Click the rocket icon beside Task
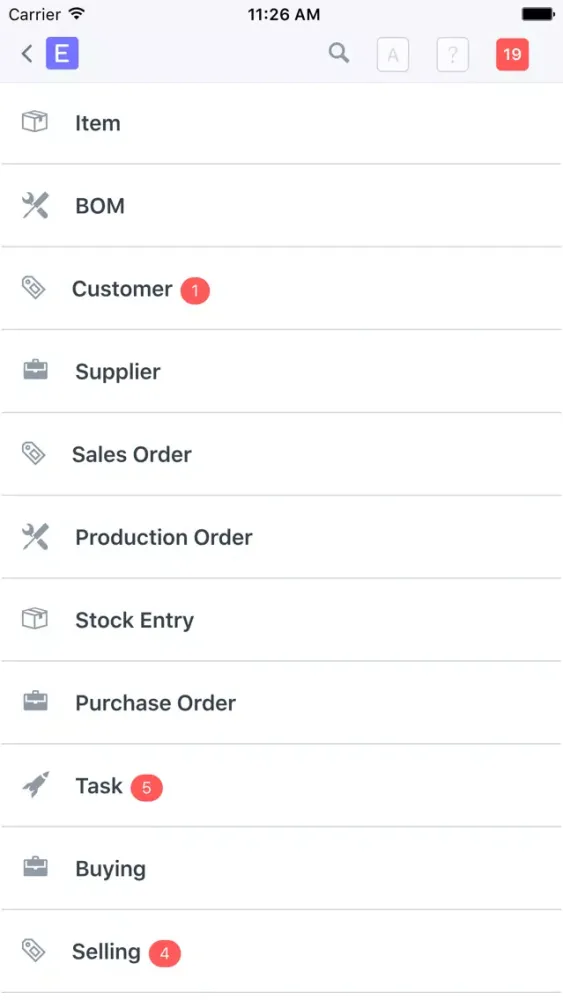 click(x=36, y=785)
